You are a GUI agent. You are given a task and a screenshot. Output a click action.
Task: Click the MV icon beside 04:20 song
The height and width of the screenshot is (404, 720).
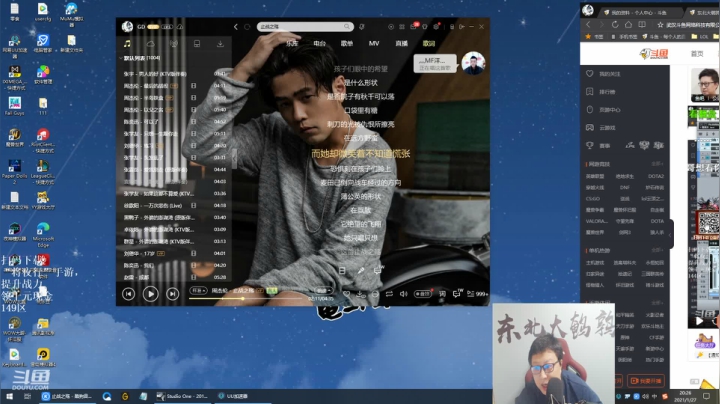(x=194, y=265)
